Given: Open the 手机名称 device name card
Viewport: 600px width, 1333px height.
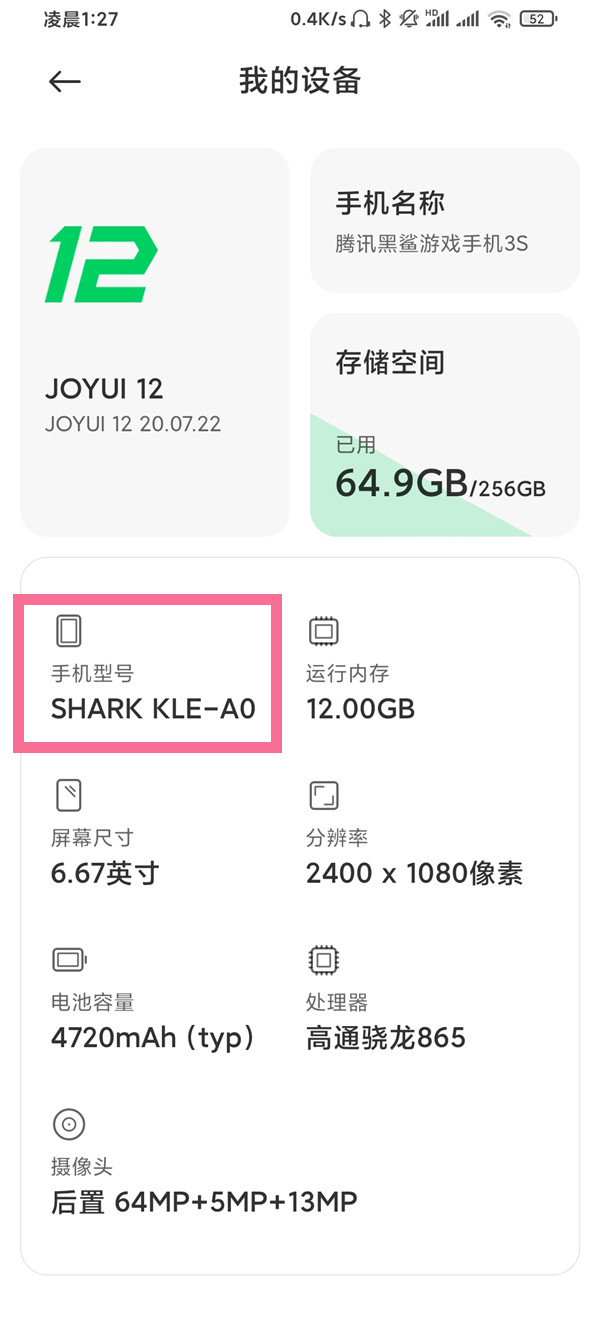Looking at the screenshot, I should (445, 220).
